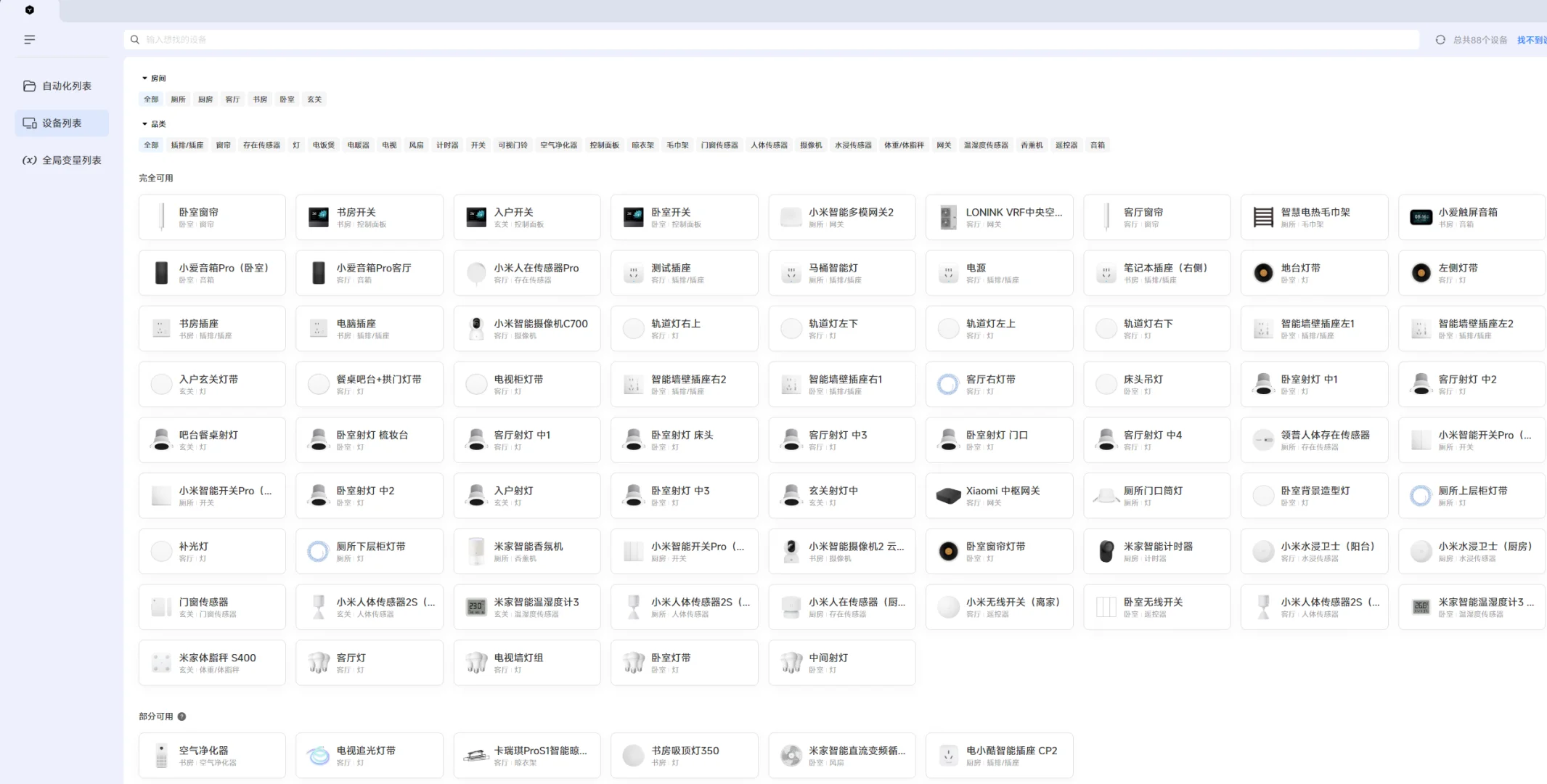Switch to the 设备列表 tab
The image size is (1547, 784).
62,123
